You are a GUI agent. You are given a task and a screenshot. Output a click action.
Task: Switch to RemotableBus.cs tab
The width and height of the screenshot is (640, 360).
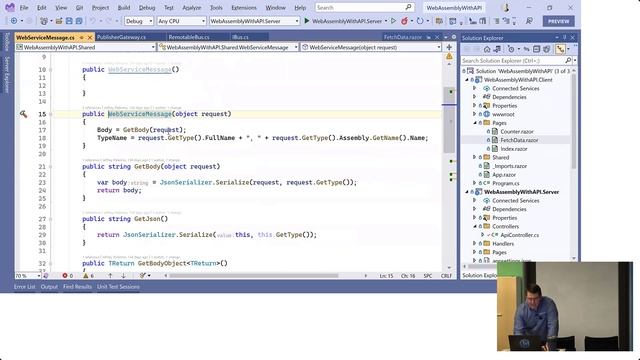(189, 37)
